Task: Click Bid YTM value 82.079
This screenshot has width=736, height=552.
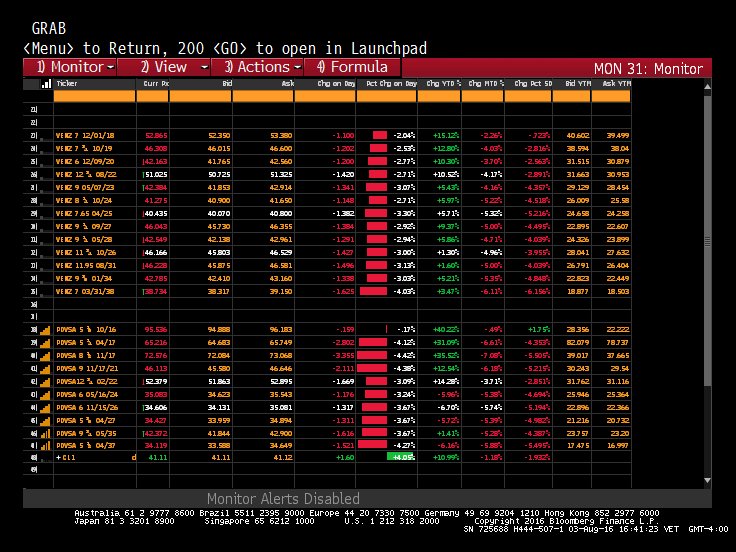Action: tap(578, 343)
